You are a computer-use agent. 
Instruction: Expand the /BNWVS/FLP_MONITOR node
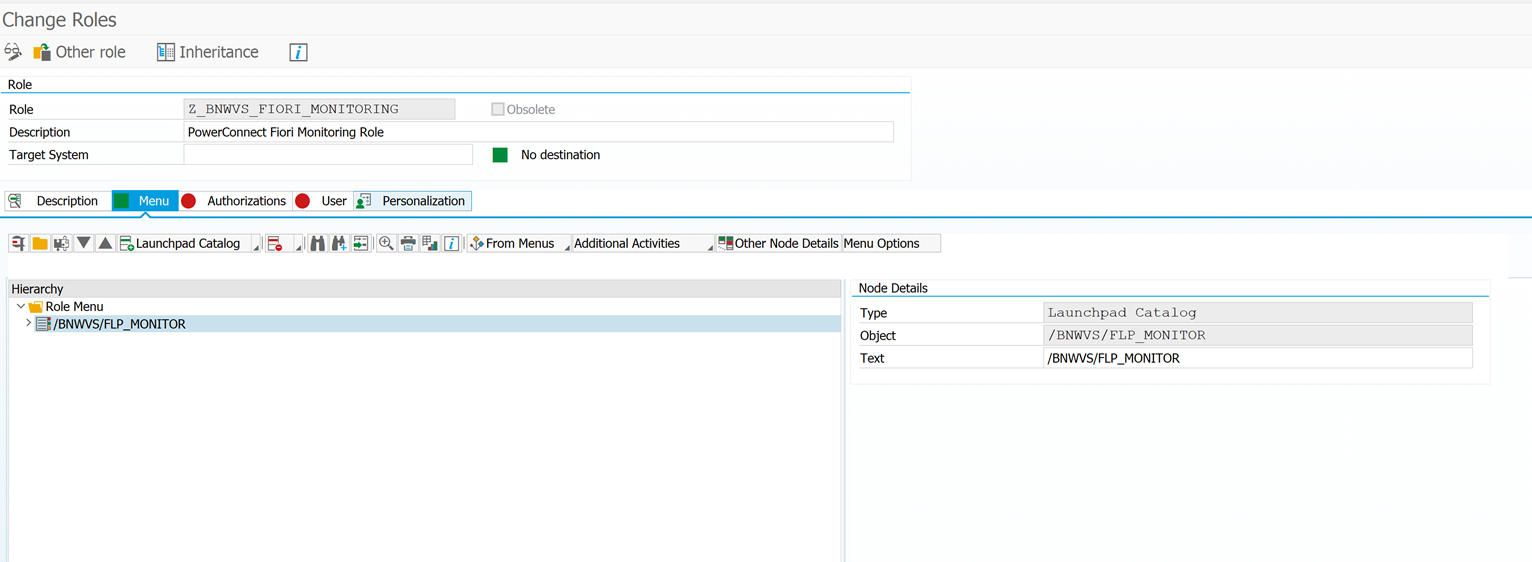28,324
